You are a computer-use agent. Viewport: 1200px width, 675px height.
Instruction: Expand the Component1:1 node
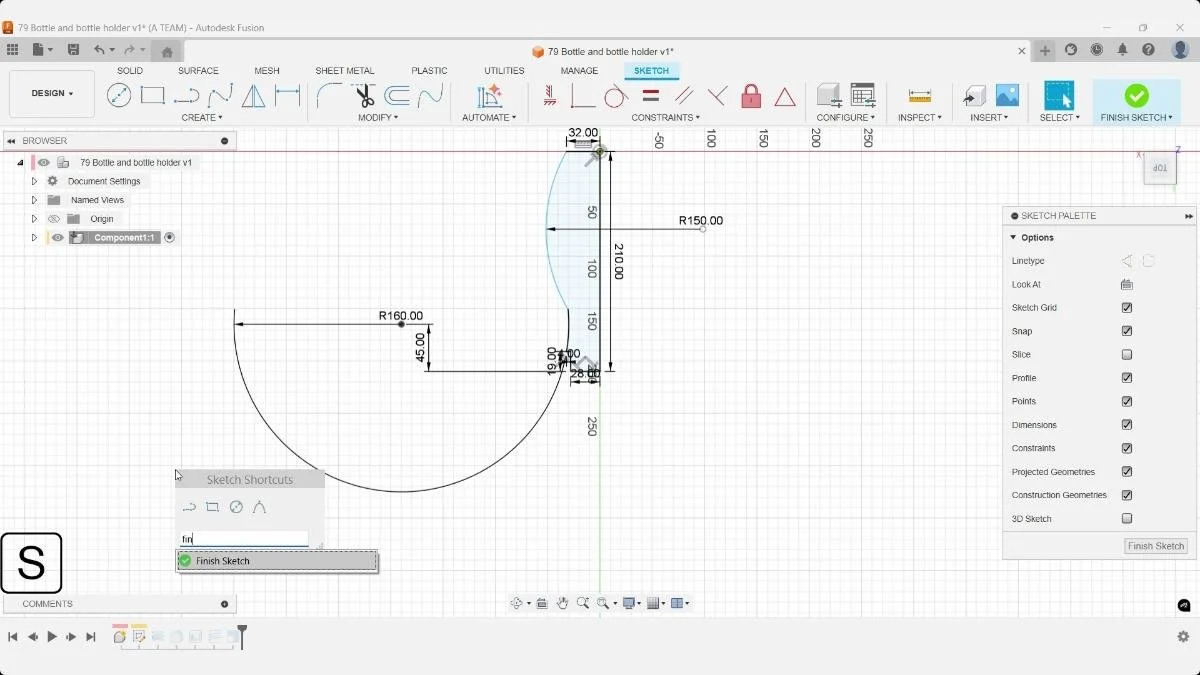tap(34, 238)
